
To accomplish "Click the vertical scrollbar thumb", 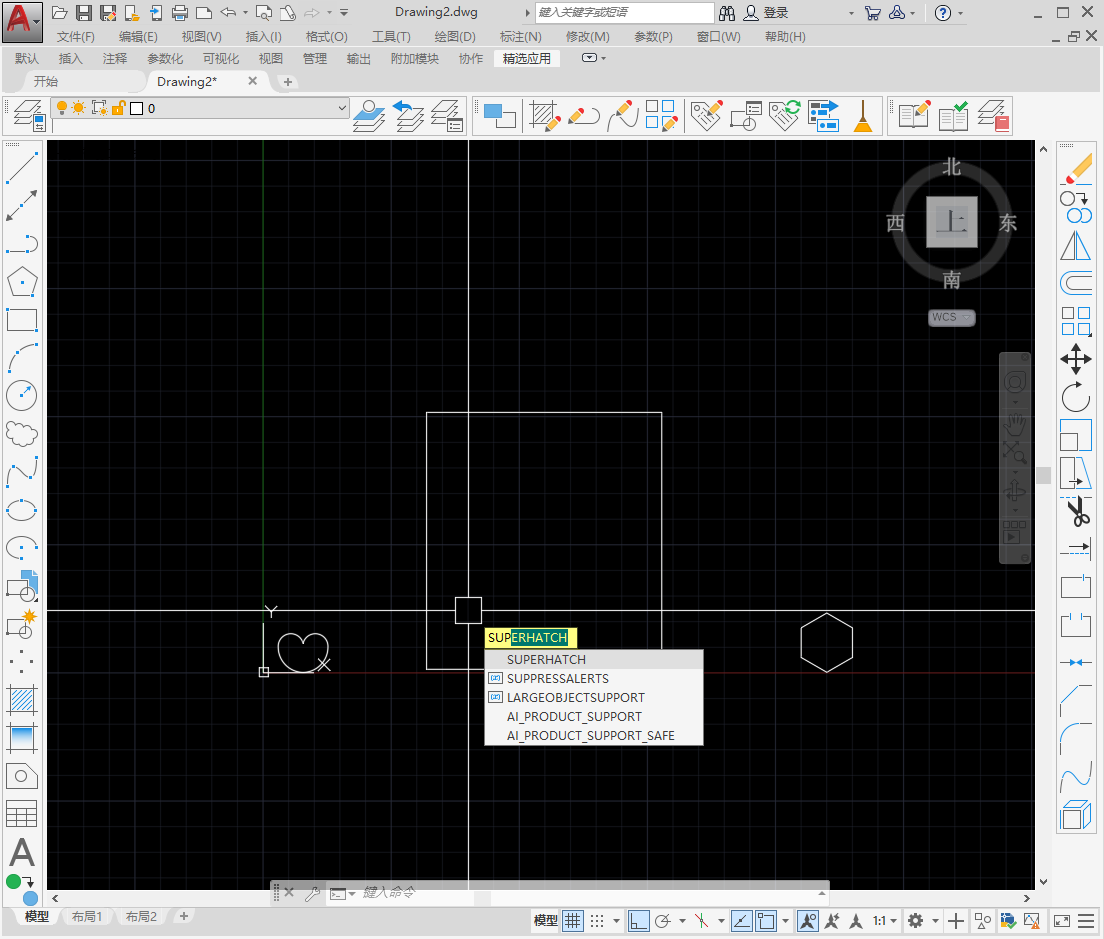I will click(x=1043, y=475).
